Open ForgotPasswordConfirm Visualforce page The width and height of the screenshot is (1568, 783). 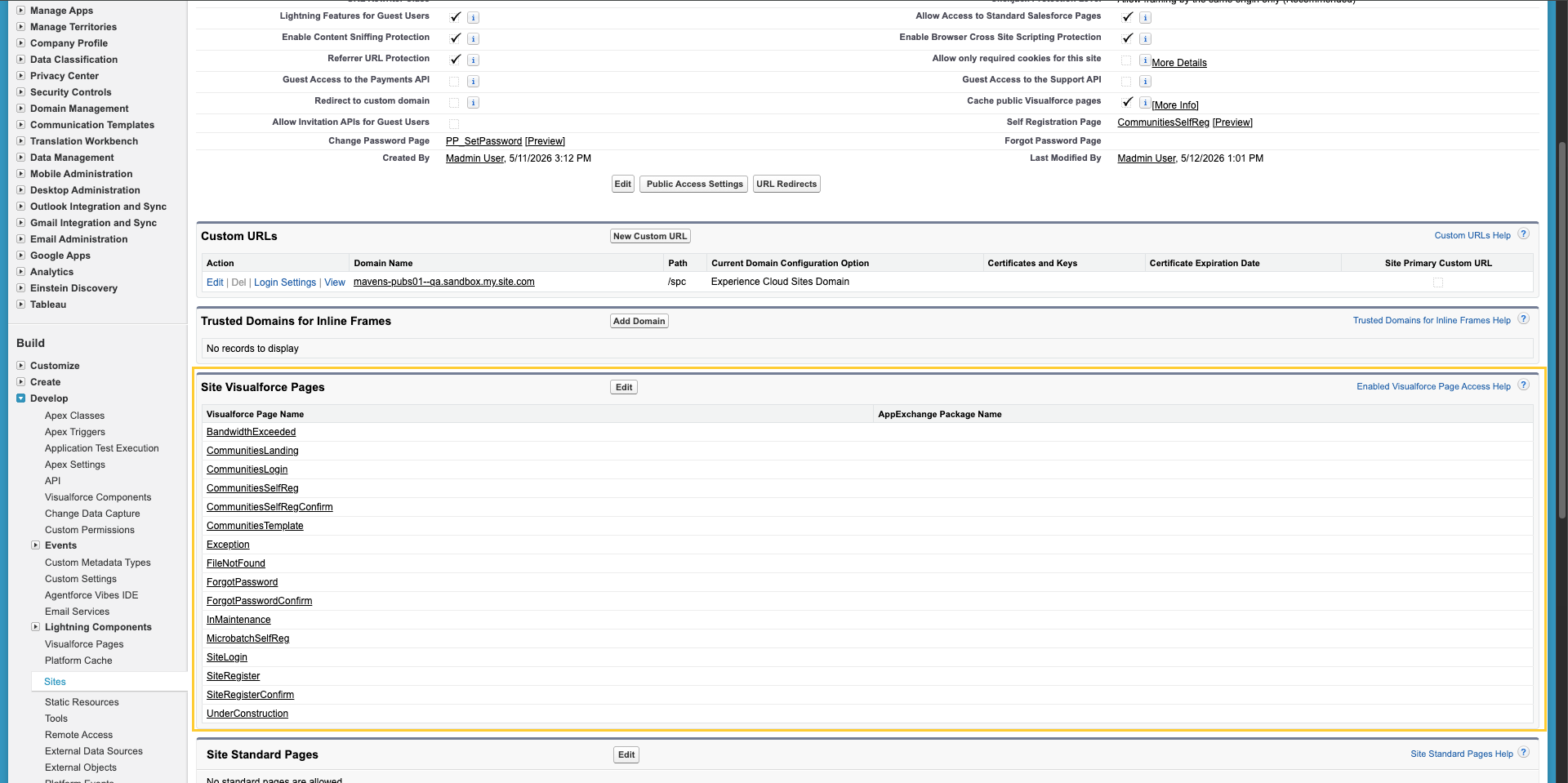pos(259,601)
